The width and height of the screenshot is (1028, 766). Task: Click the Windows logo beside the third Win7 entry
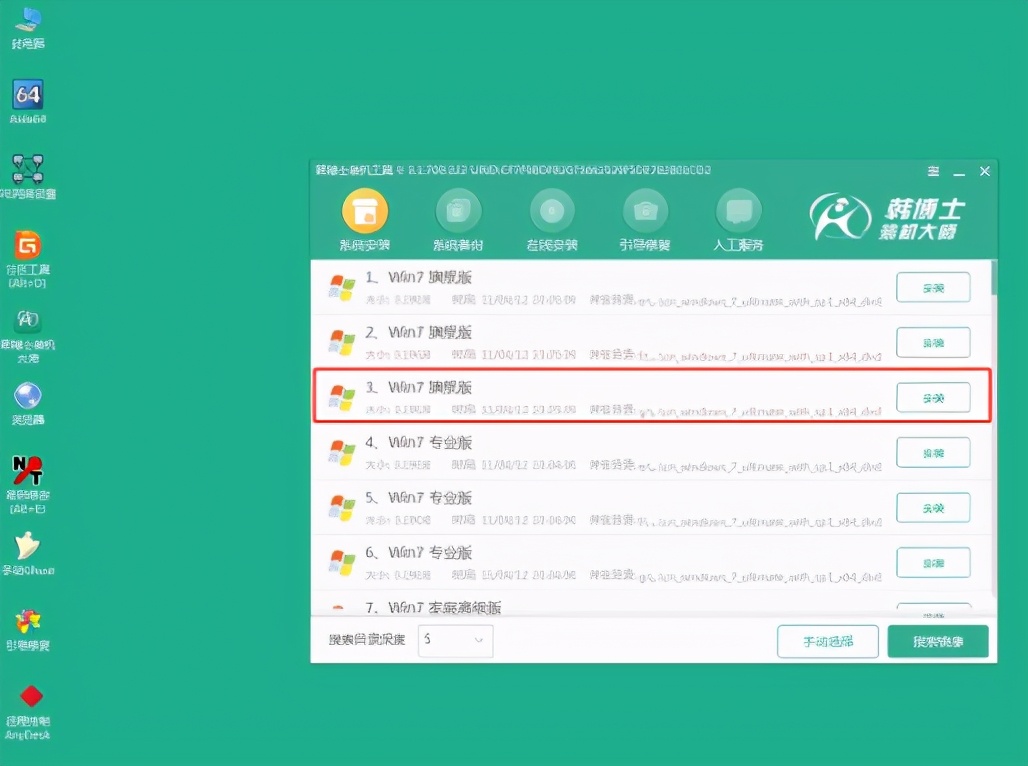(345, 397)
